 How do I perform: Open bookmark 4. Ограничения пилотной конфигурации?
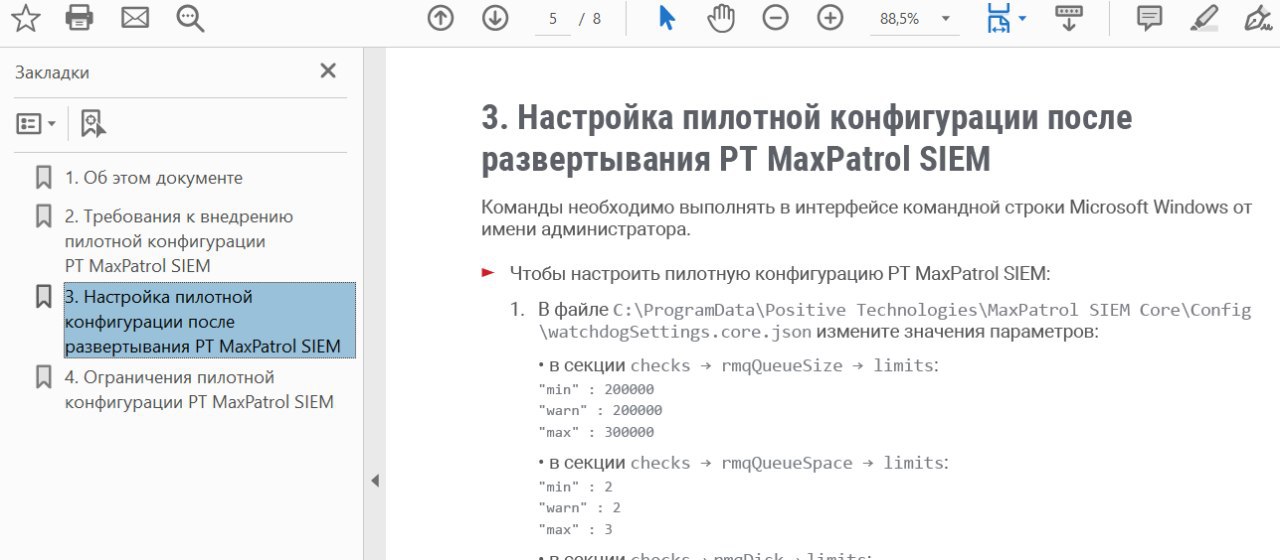pyautogui.click(x=199, y=390)
